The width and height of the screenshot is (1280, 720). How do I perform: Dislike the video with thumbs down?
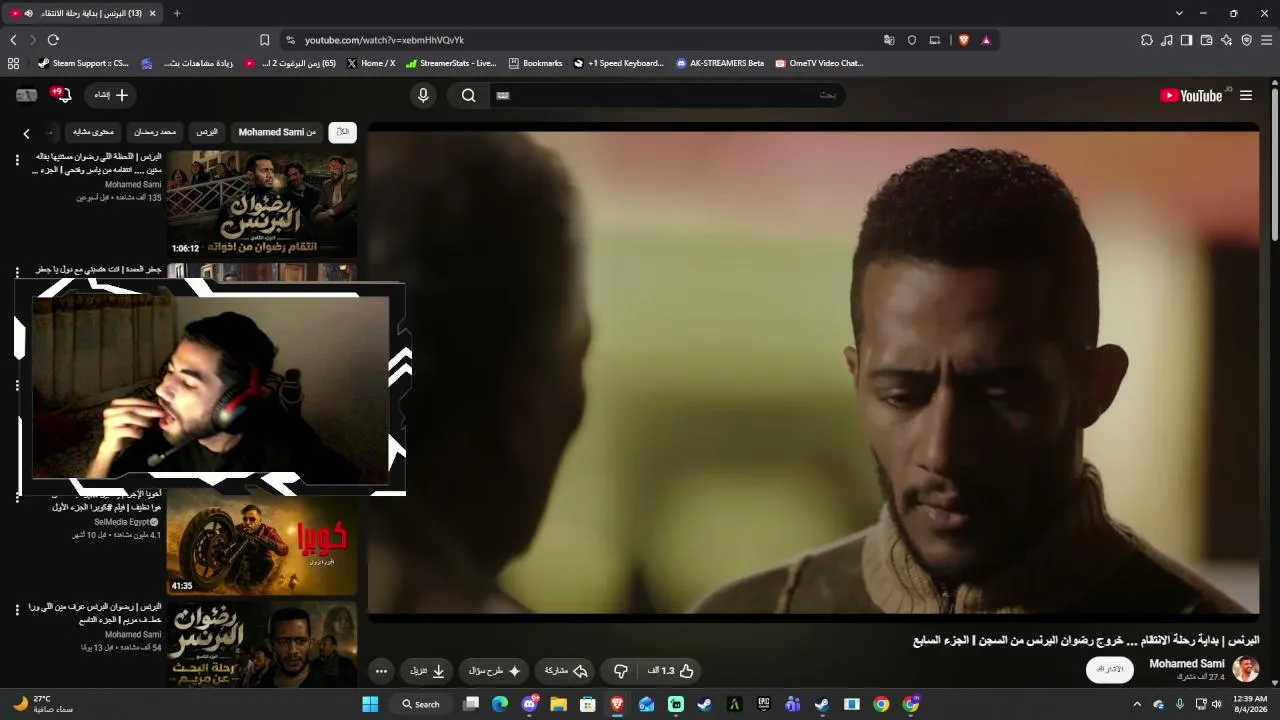click(x=620, y=671)
